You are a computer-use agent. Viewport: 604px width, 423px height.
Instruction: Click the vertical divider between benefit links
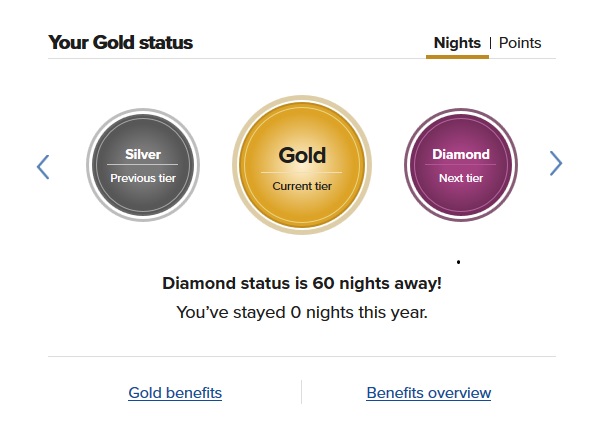tap(301, 392)
